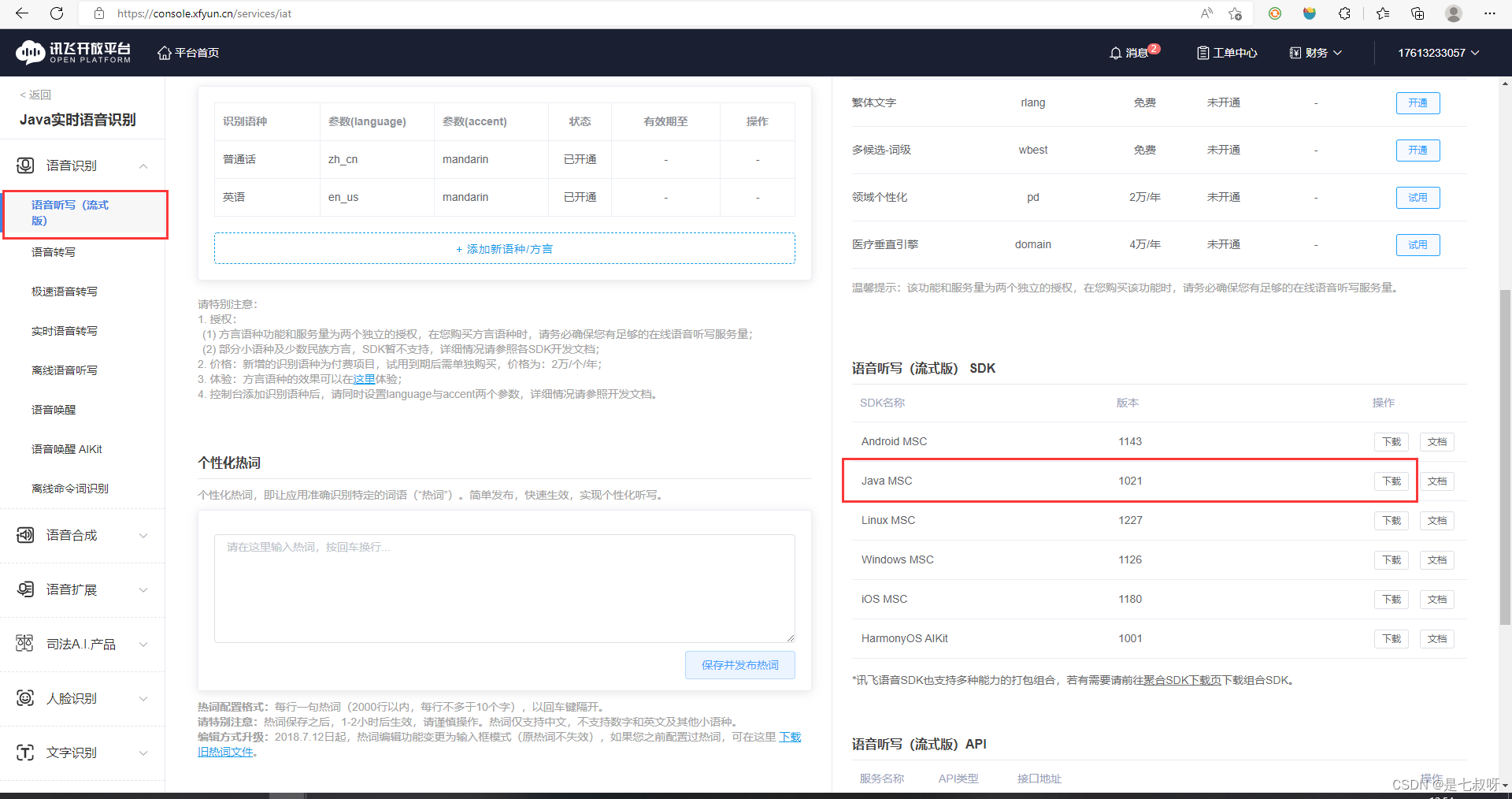
Task: Open browser collections icon
Action: (1417, 13)
